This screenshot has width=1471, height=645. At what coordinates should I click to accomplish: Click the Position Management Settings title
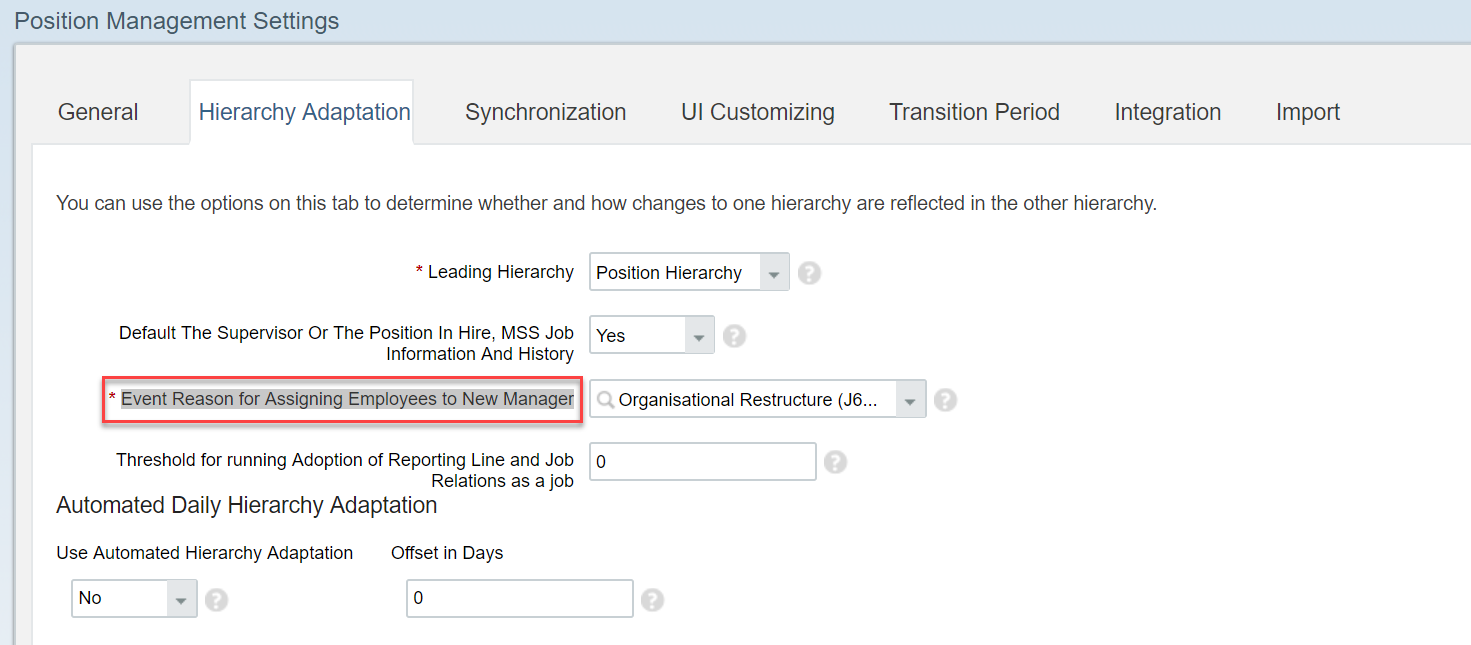coord(177,21)
